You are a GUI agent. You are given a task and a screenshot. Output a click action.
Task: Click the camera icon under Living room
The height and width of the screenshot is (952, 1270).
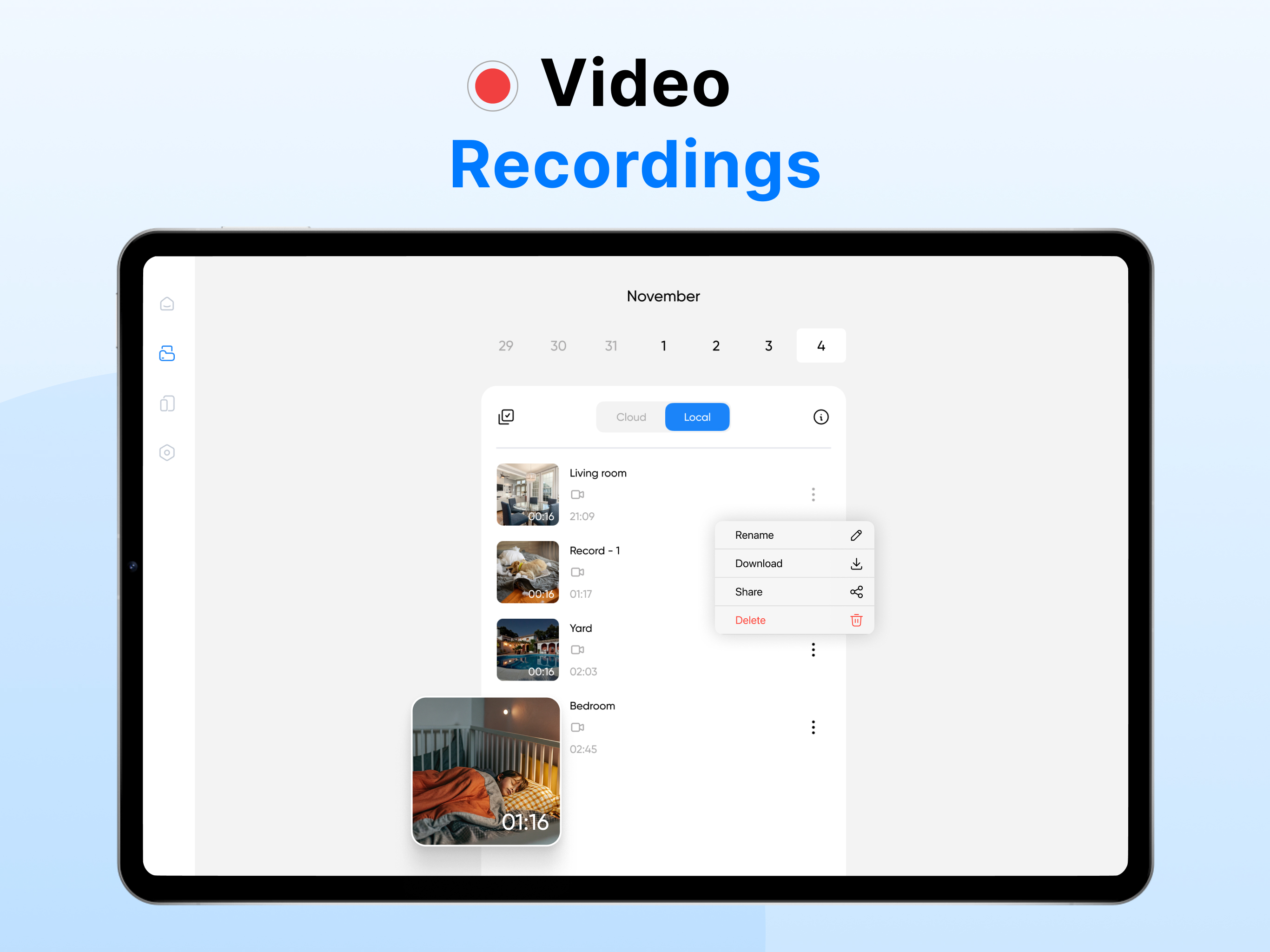(577, 495)
